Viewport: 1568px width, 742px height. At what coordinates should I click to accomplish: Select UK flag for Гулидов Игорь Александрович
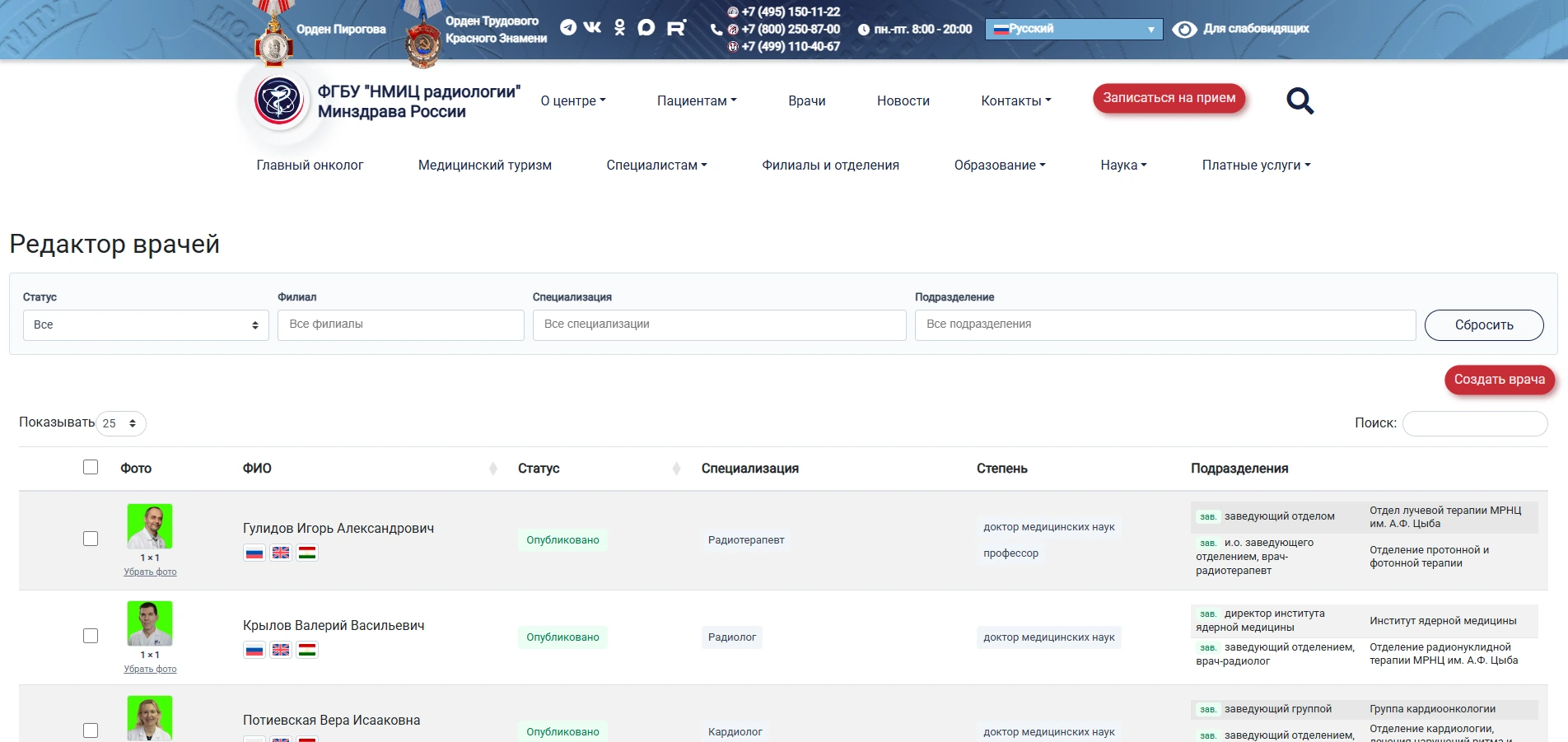(x=281, y=553)
